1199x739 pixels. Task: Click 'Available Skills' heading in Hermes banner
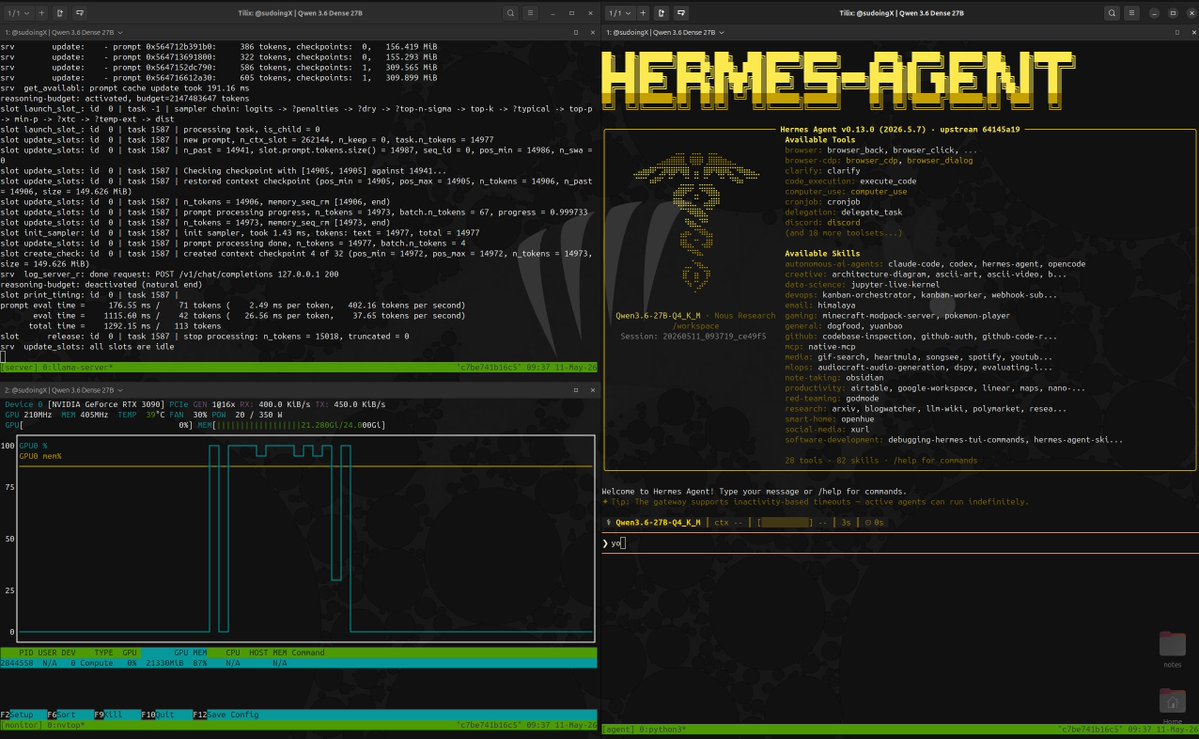[822, 253]
